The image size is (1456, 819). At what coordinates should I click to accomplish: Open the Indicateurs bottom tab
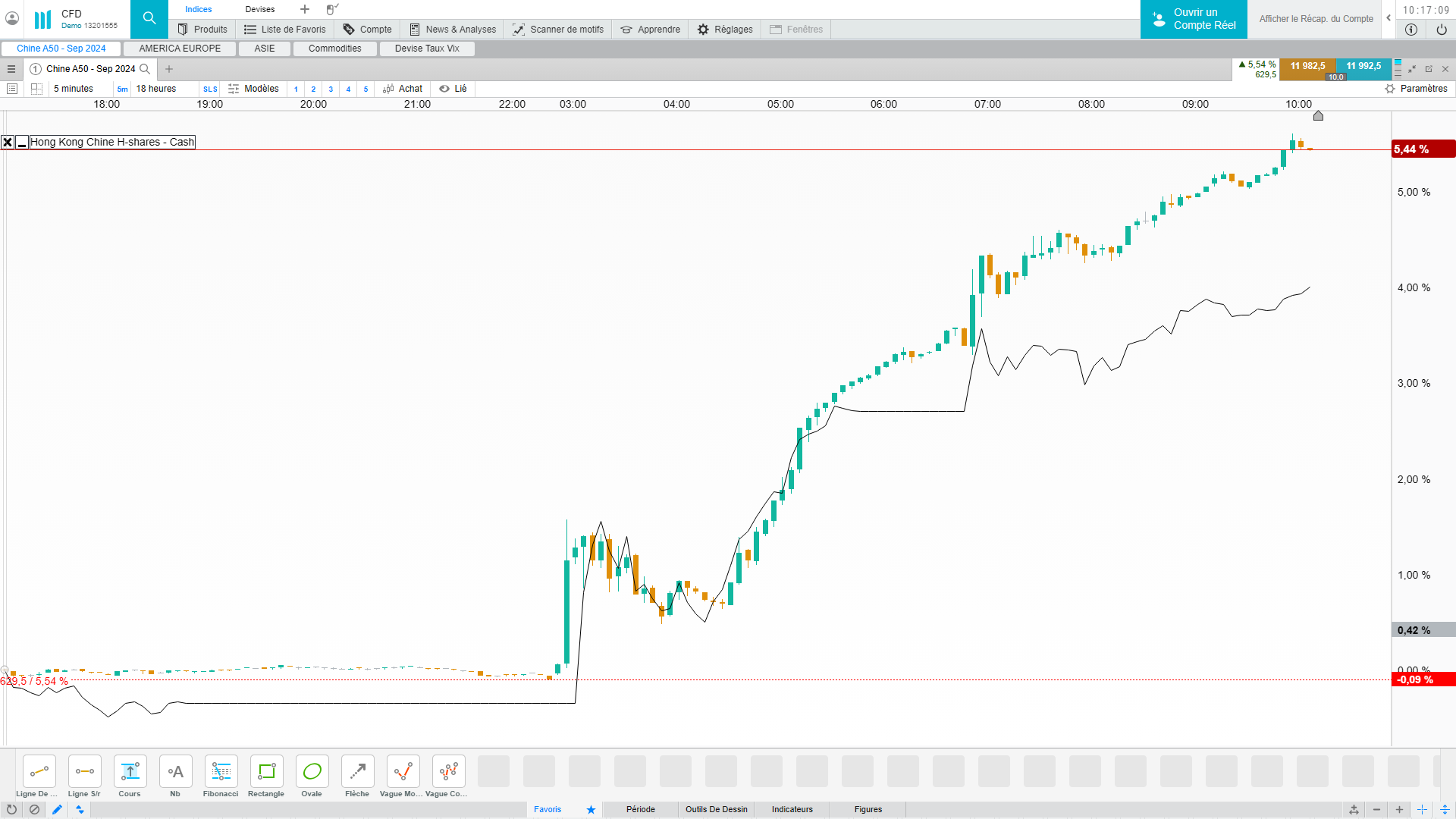tap(792, 810)
